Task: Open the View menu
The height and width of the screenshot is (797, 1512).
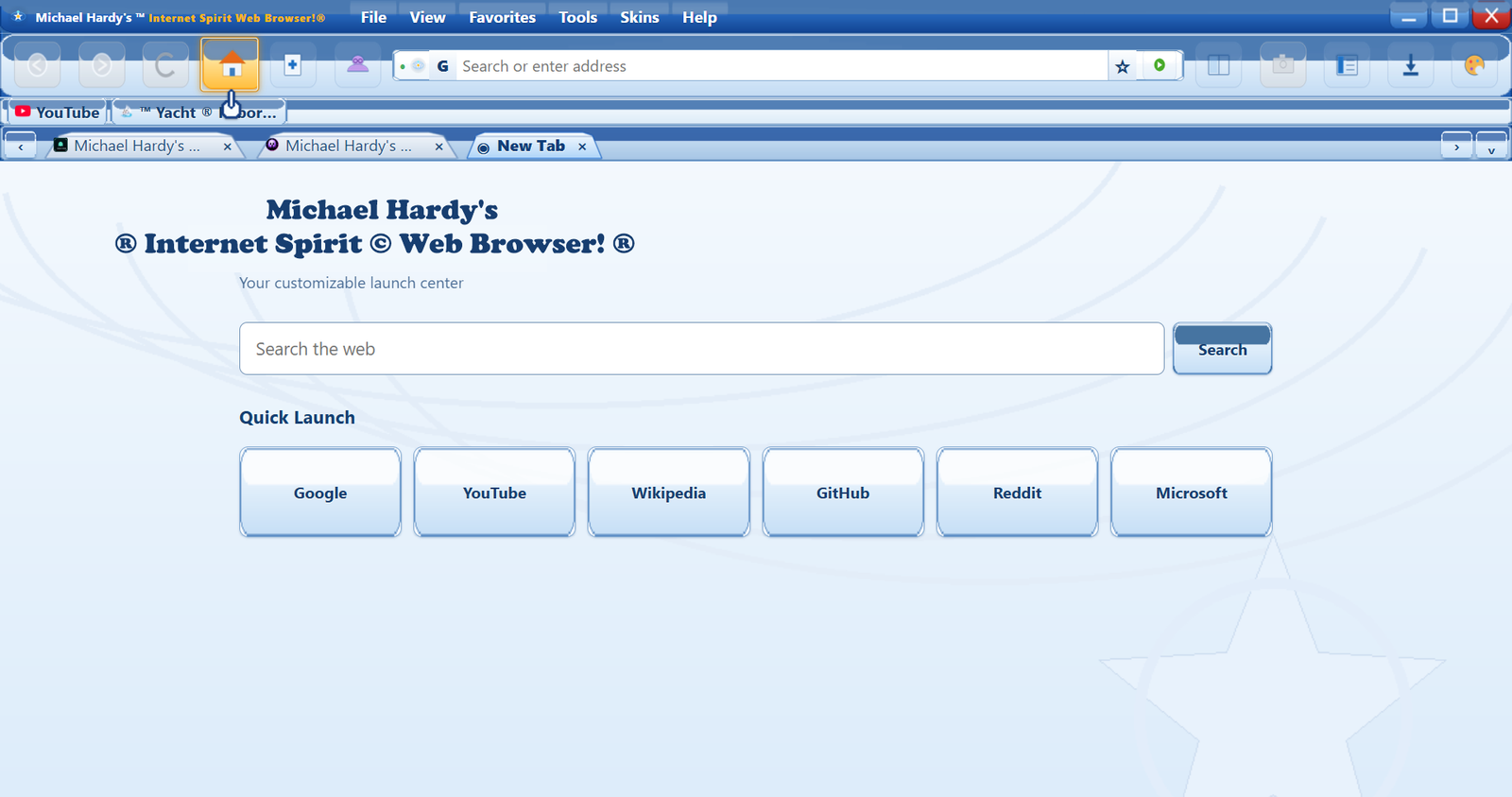Action: click(x=427, y=17)
